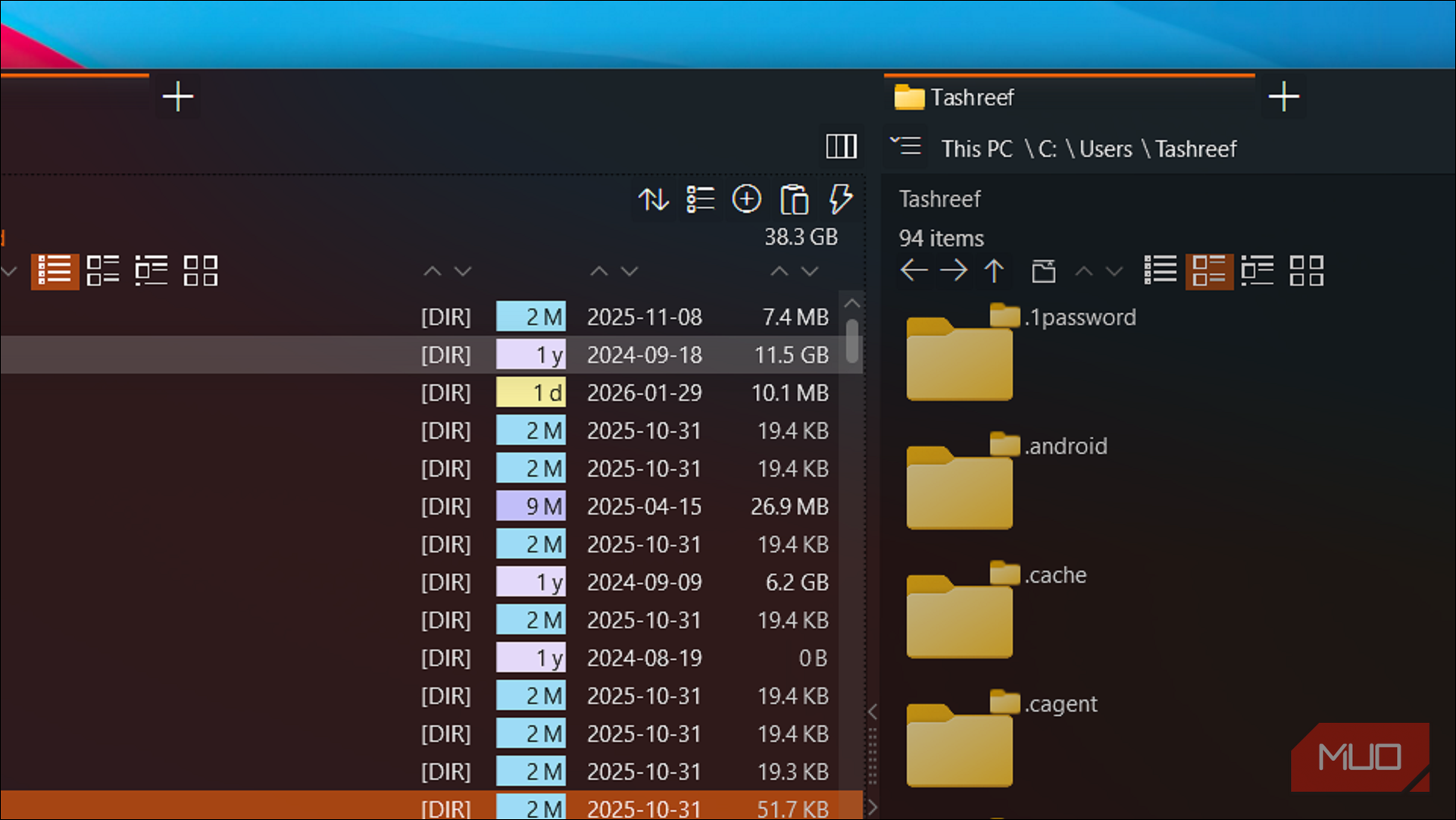Sort size column descending with down chevron
Image resolution: width=1456 pixels, height=820 pixels.
pos(810,271)
